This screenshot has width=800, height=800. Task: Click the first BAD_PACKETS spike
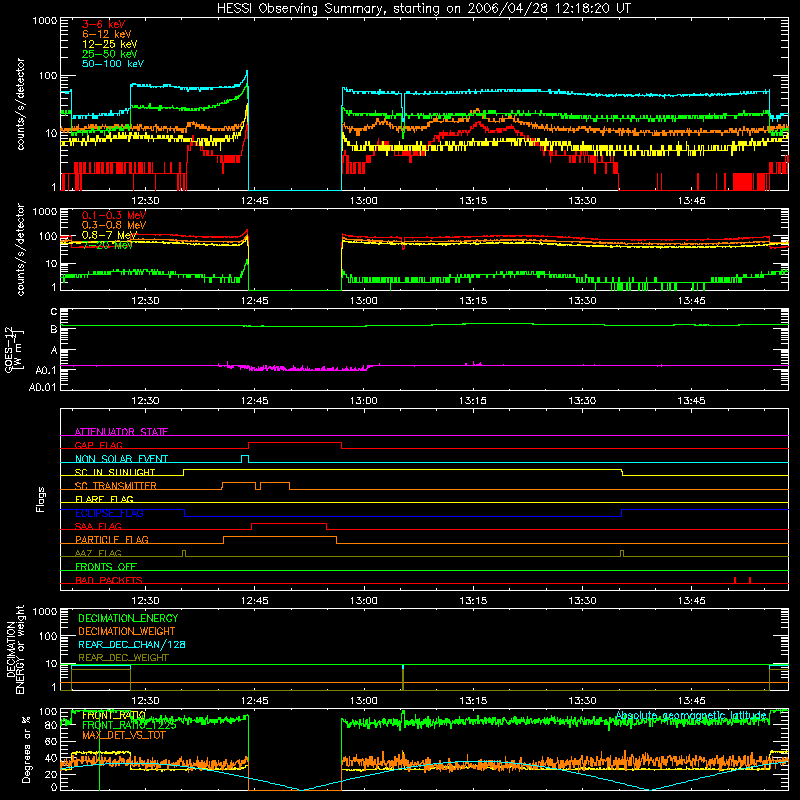tap(735, 580)
